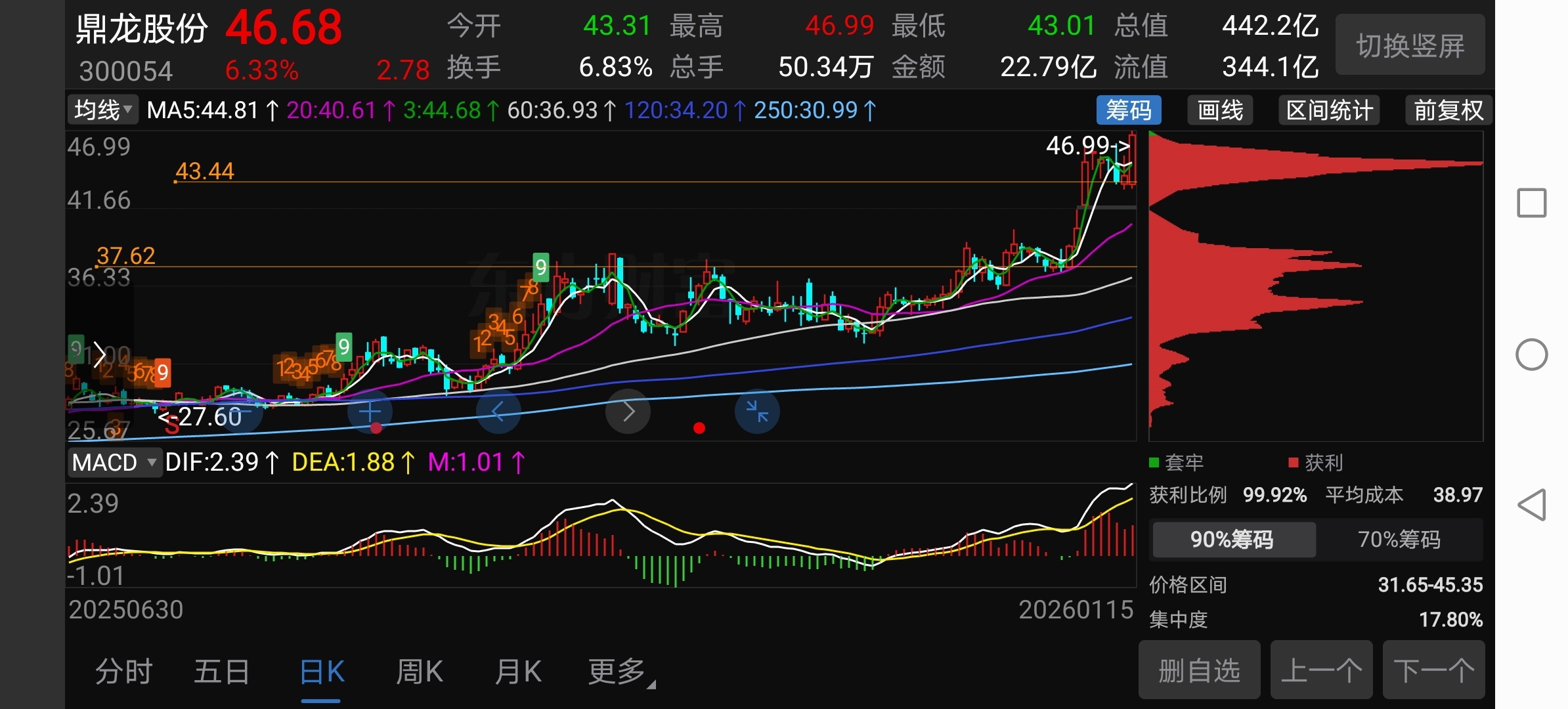
Task: Click the 区间统计 button
Action: point(1329,110)
